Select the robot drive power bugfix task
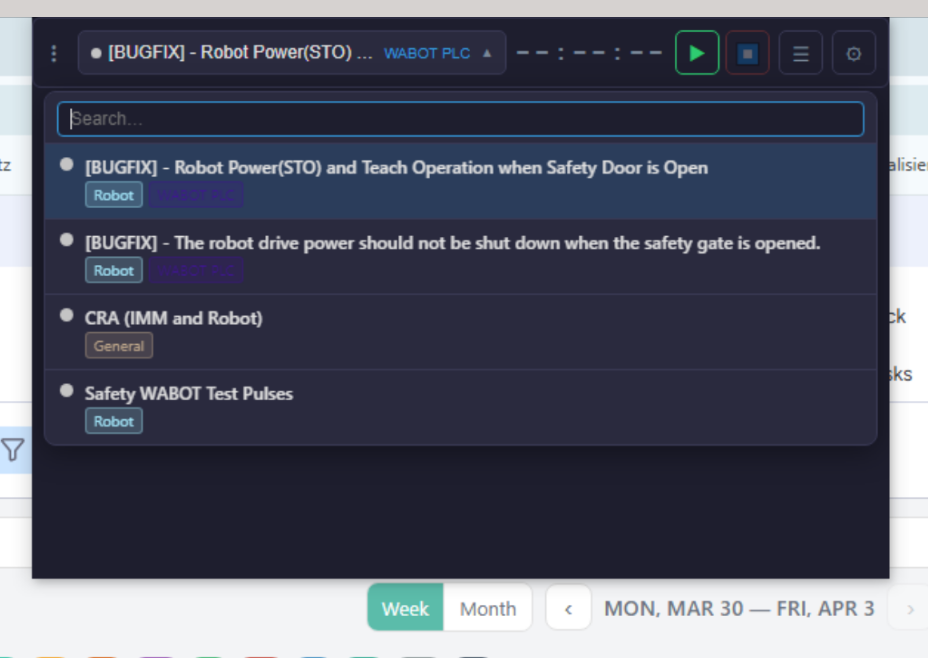Screen dimensions: 928x658 pos(452,243)
